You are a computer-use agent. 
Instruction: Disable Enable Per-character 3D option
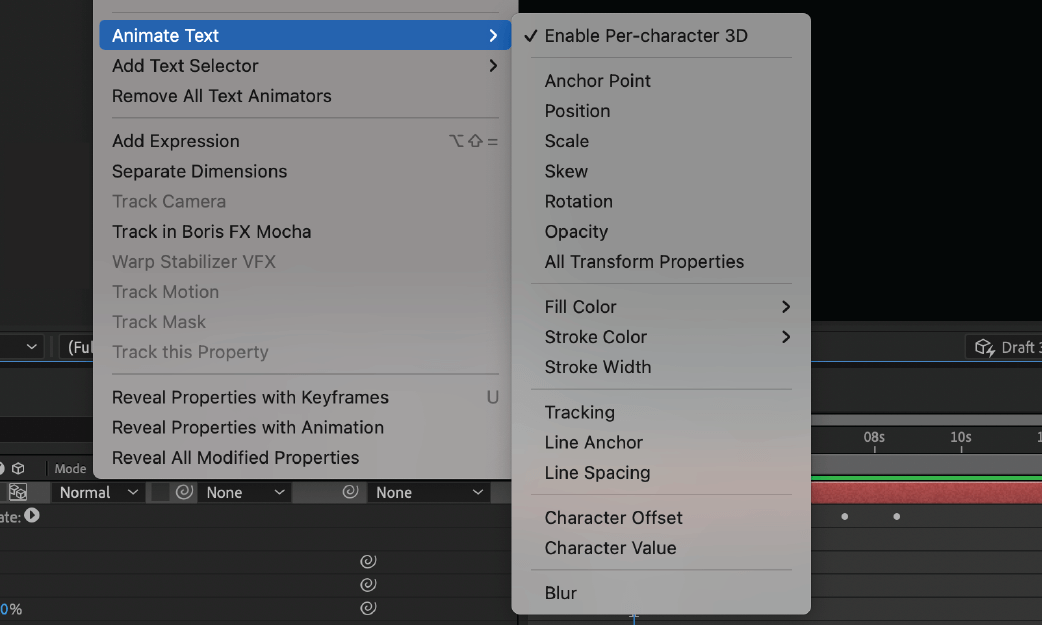645,36
